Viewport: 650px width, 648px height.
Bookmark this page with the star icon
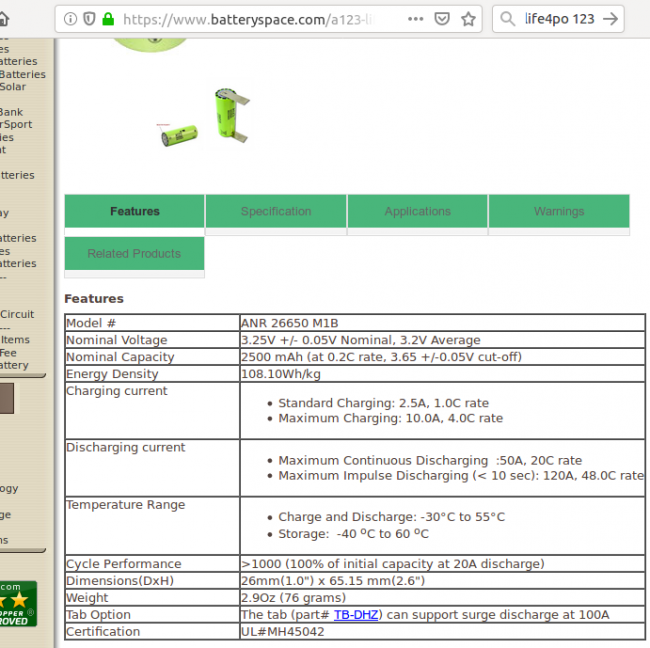[468, 19]
